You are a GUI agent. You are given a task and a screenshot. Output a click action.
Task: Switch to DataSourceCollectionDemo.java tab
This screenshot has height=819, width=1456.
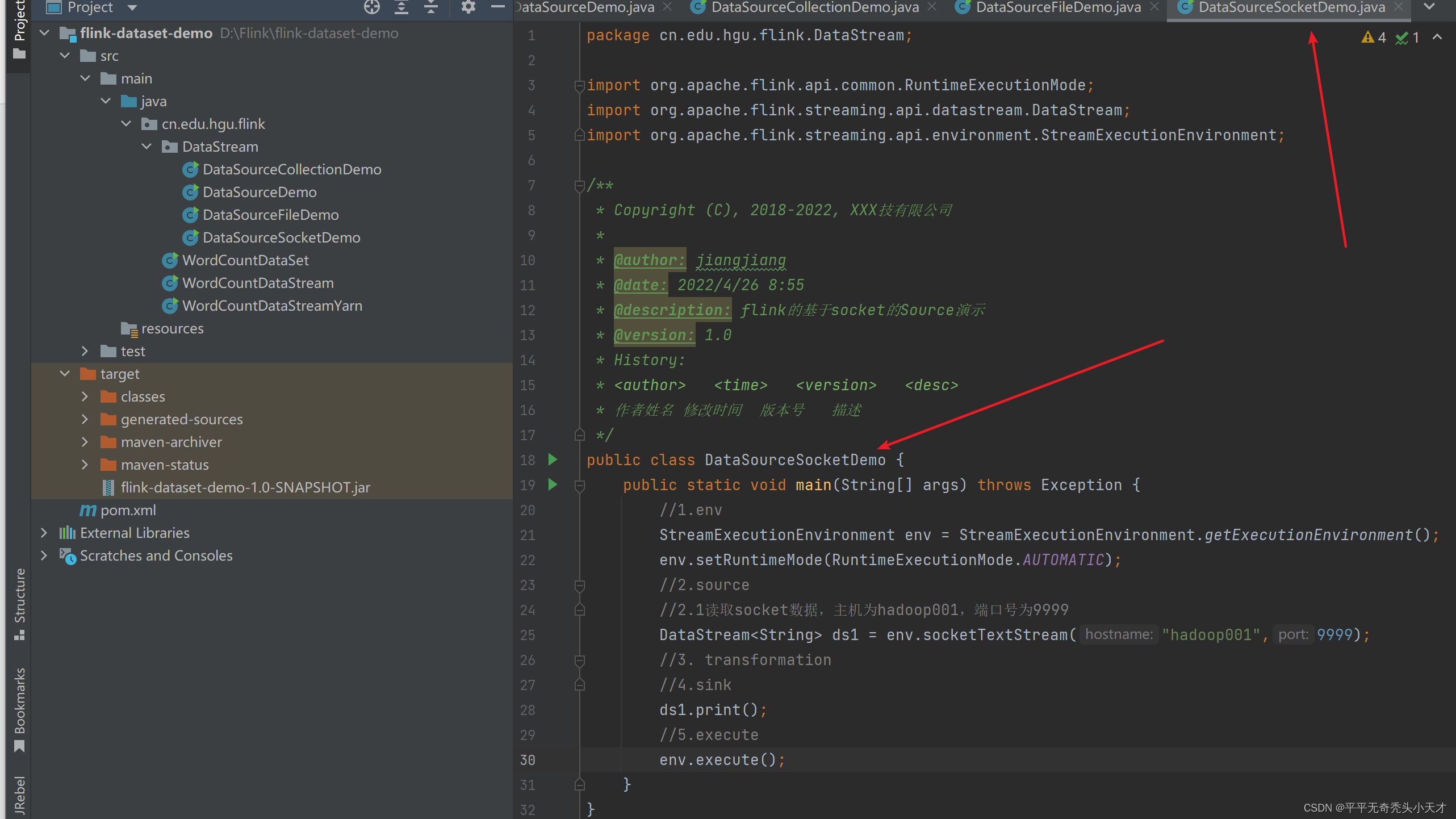tap(814, 7)
